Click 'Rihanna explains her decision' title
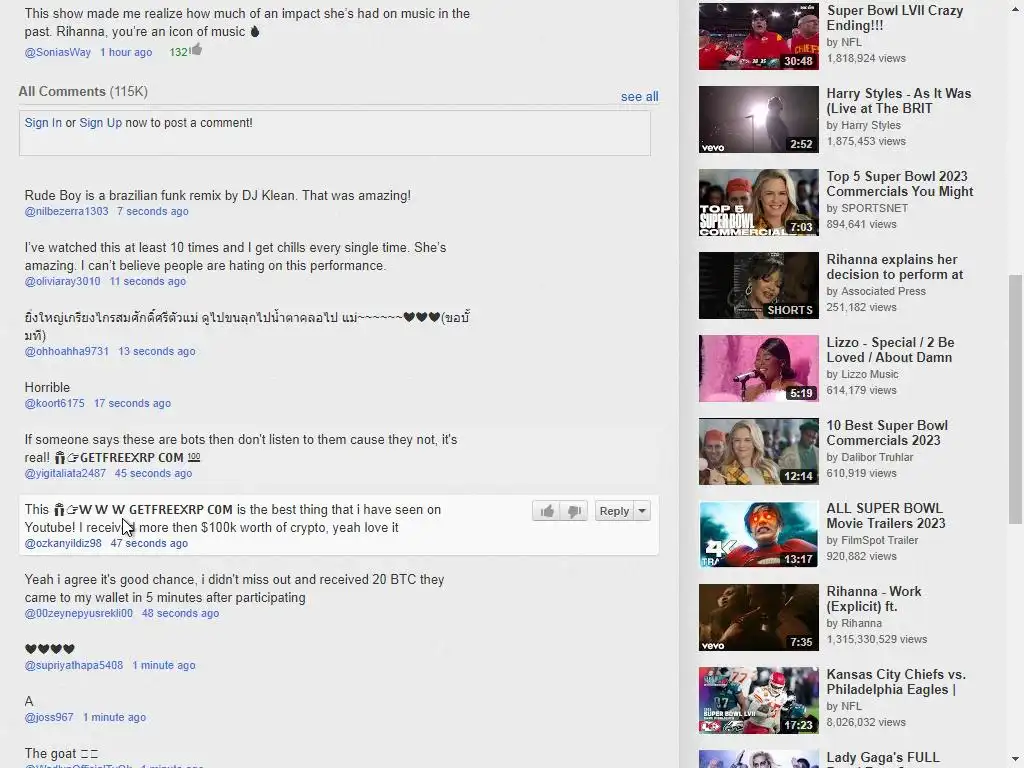1024x768 pixels. [895, 267]
